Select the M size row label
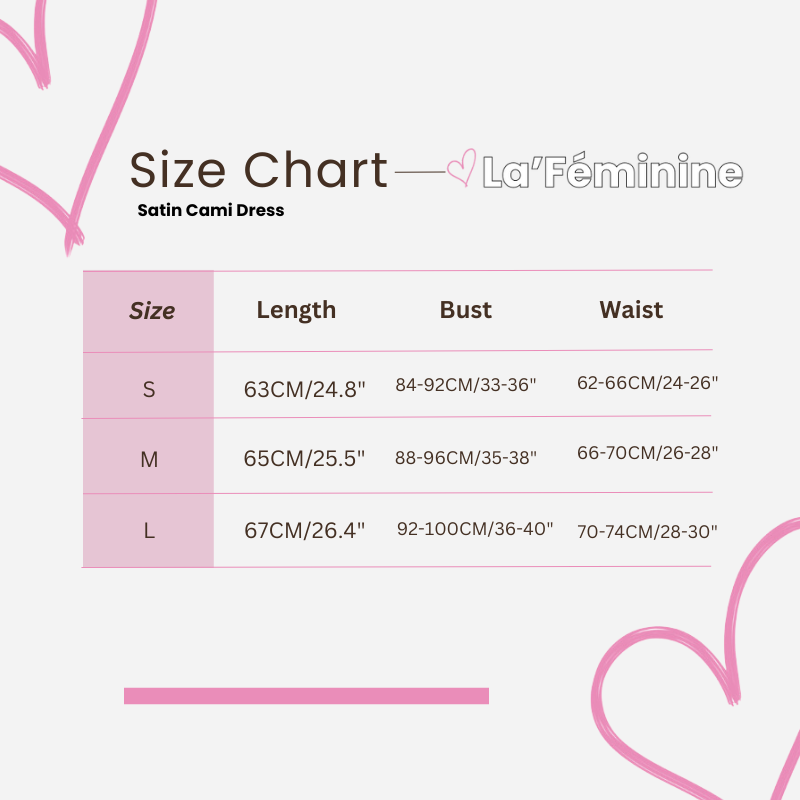 149,460
